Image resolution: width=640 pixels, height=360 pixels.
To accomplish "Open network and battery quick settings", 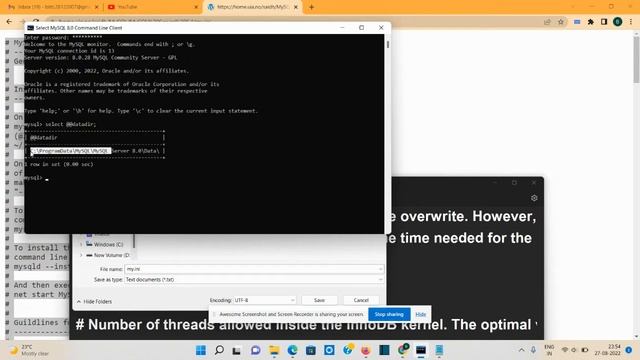I will 575,350.
